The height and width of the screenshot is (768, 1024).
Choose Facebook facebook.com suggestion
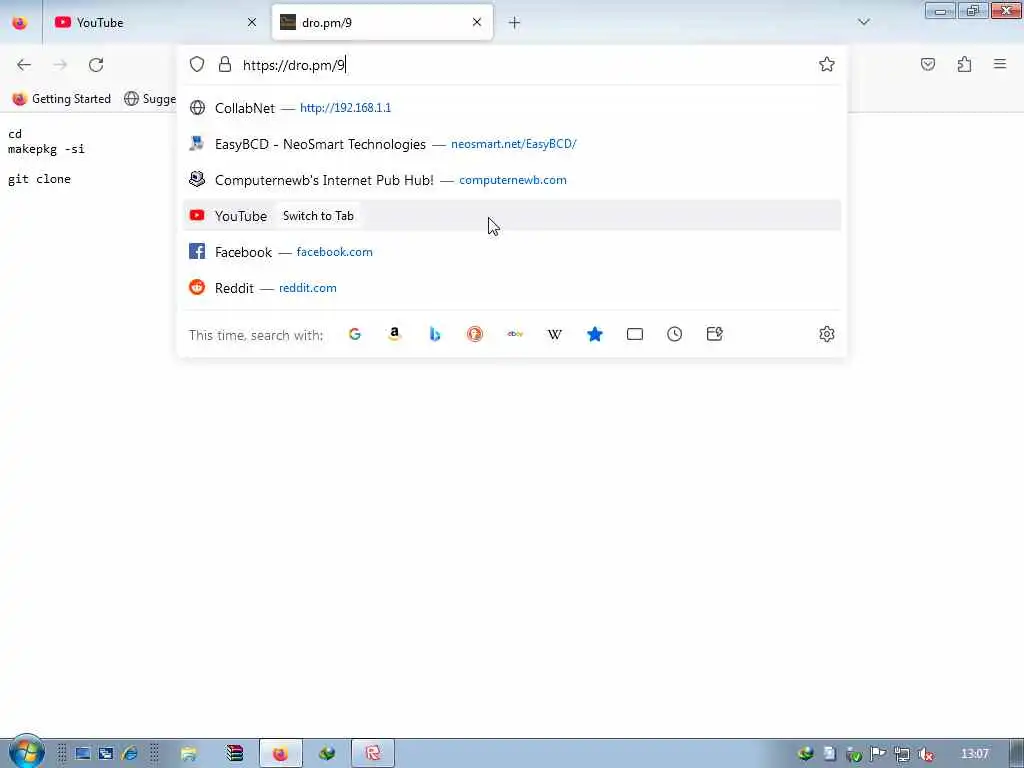tap(512, 251)
